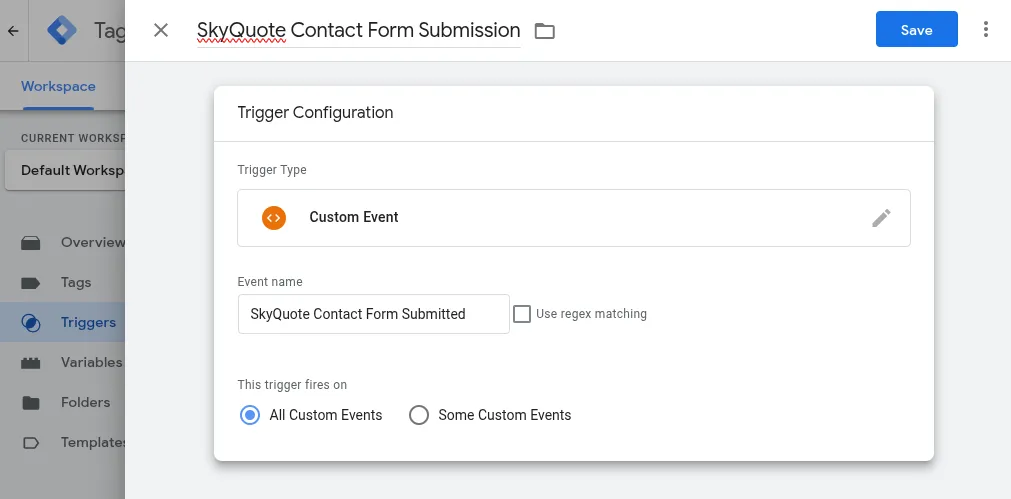Enable Use regex matching checkbox
This screenshot has width=1011, height=499.
click(x=522, y=314)
